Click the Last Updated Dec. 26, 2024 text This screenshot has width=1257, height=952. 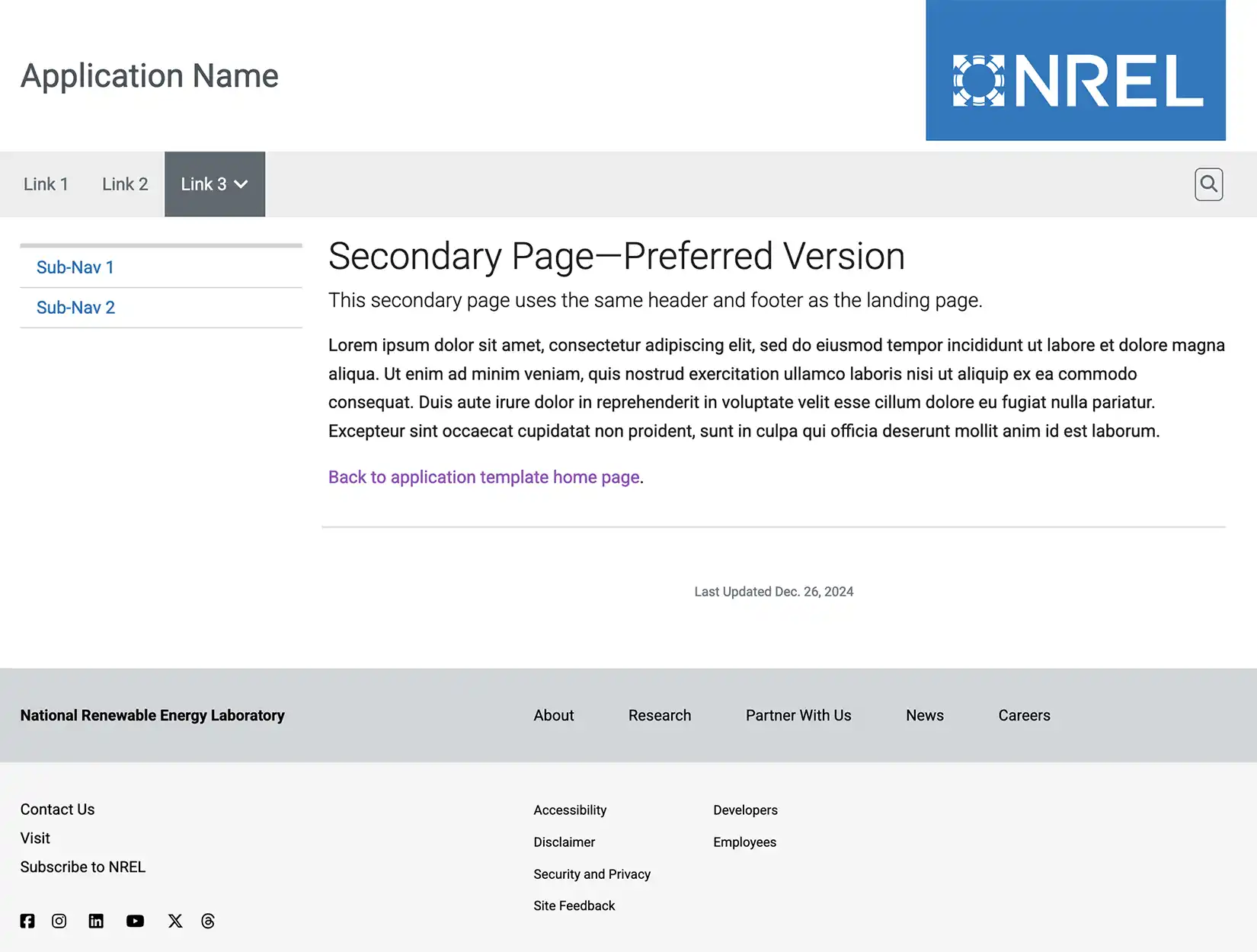[x=774, y=592]
